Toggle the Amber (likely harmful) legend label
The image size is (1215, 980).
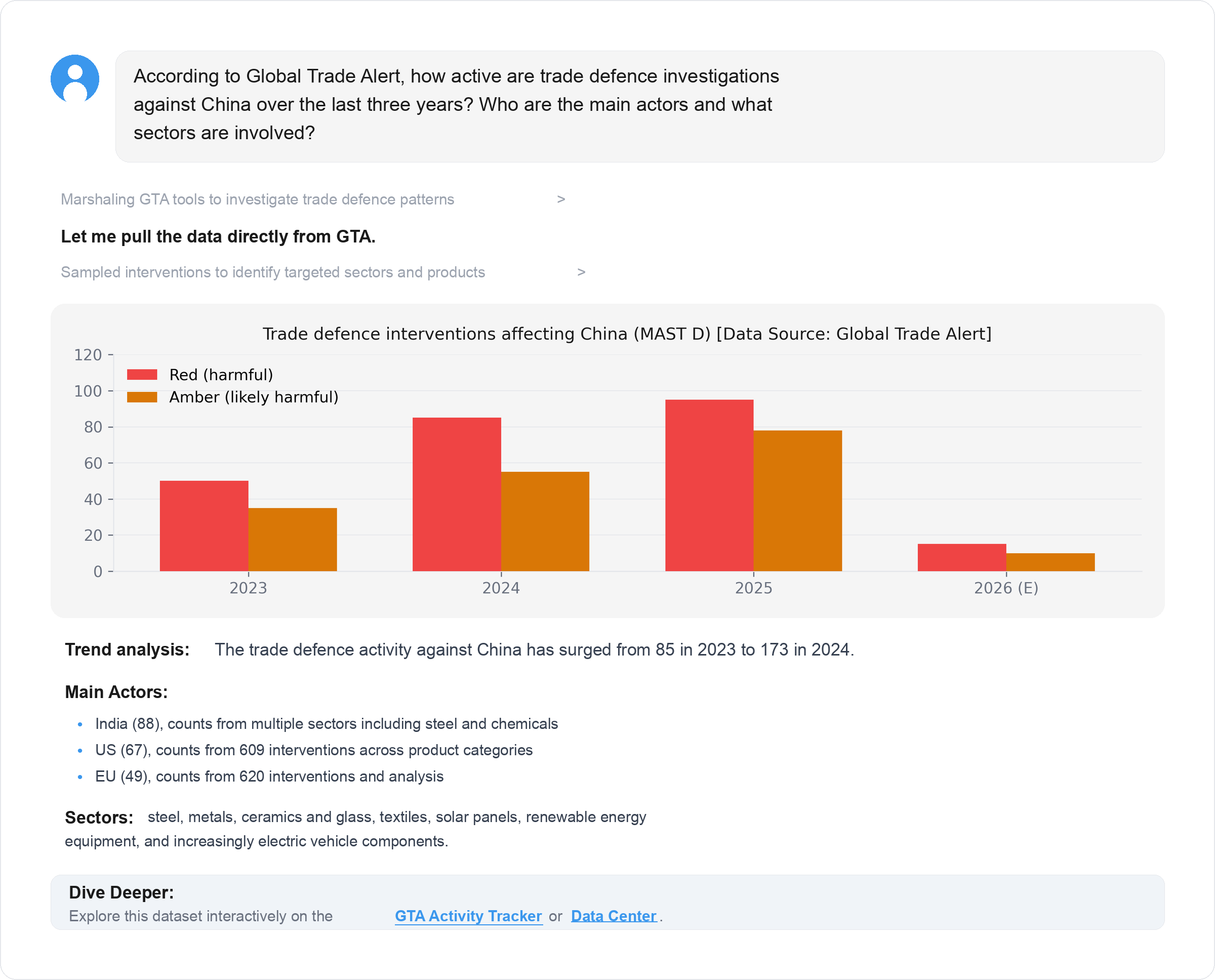[254, 397]
